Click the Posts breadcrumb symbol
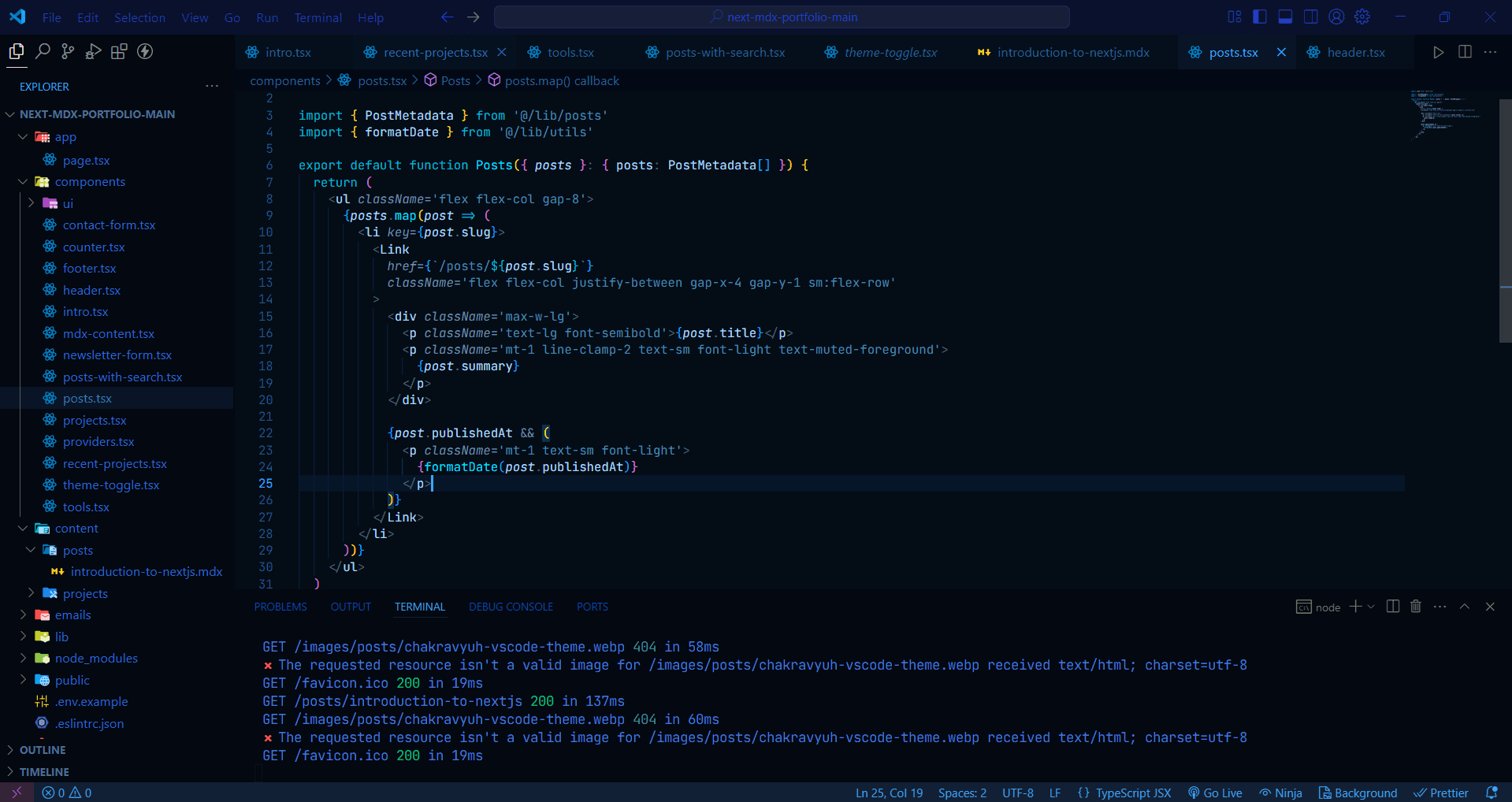This screenshot has height=802, width=1512. 447,80
